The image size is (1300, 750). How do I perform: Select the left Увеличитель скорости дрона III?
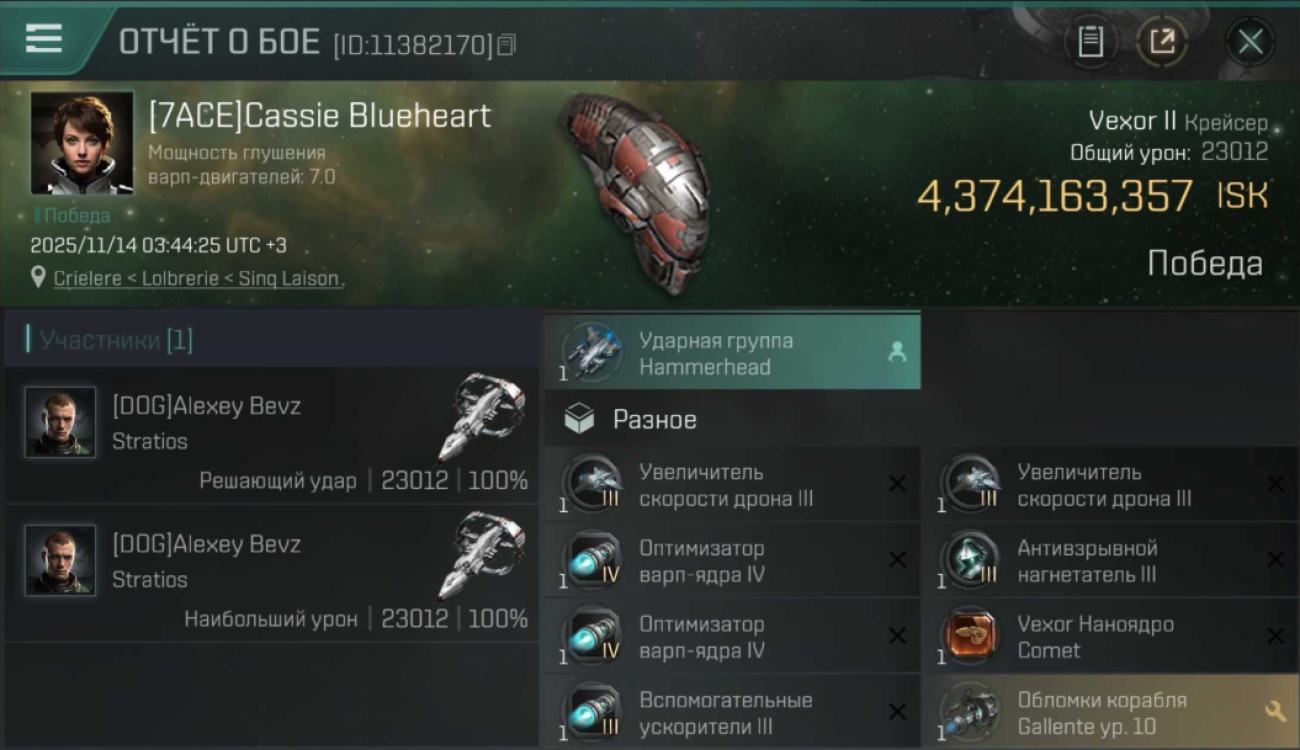[732, 484]
